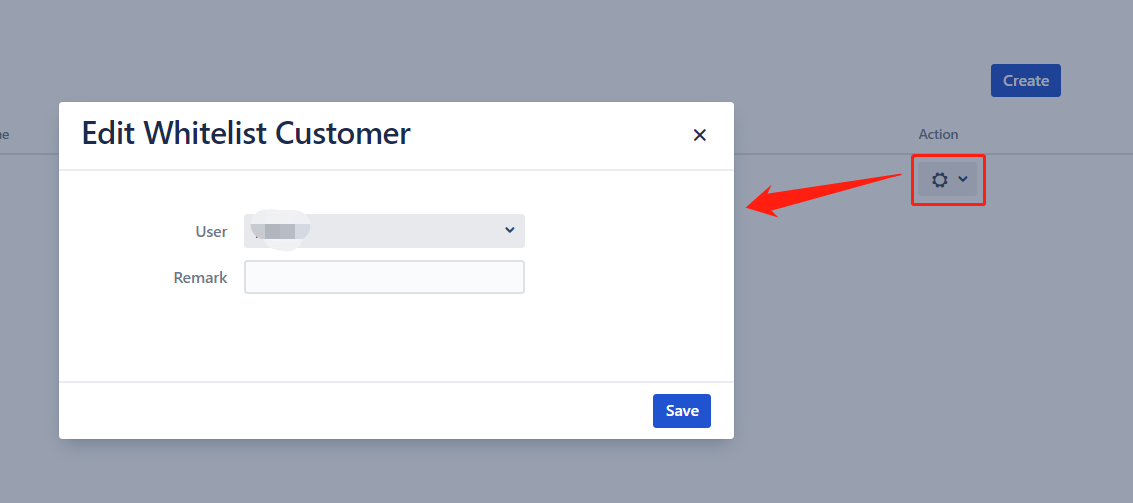Image resolution: width=1133 pixels, height=503 pixels.
Task: Click the User field label
Action: pos(211,231)
